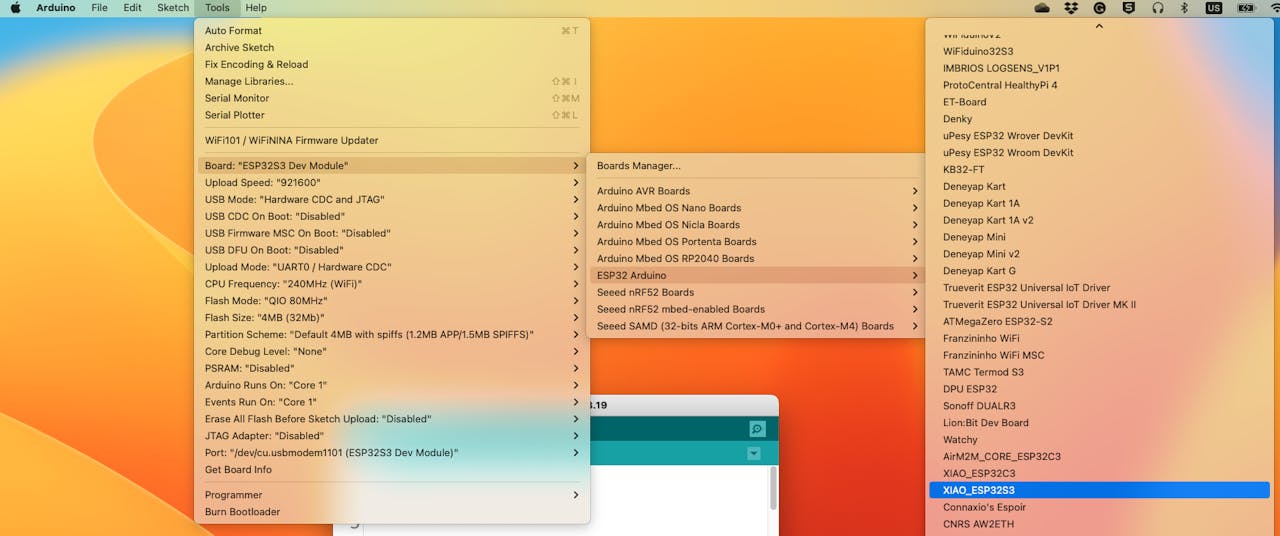Screen dimensions: 1280x536
Task: Expand the Partition Scheme submenu
Action: tap(392, 335)
